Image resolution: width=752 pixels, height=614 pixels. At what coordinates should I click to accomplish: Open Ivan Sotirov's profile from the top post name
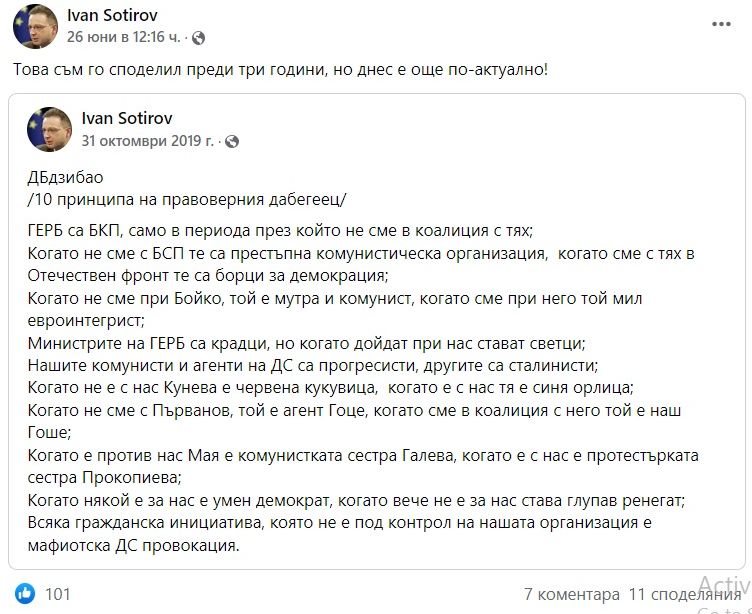112,16
